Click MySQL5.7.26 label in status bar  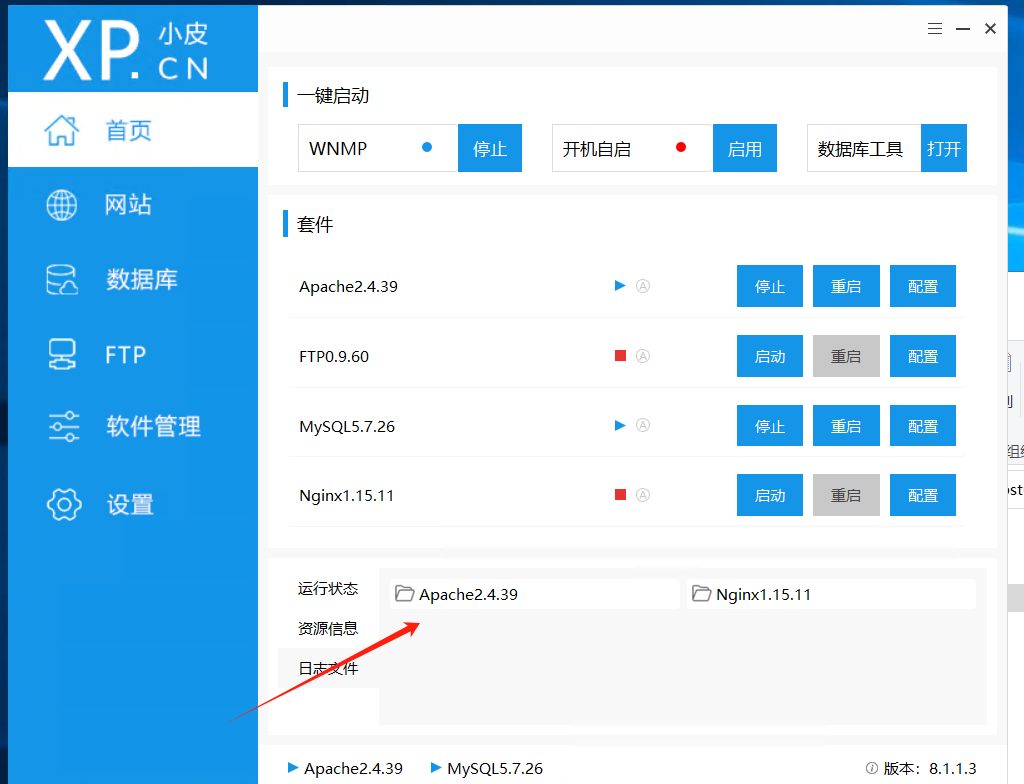495,768
